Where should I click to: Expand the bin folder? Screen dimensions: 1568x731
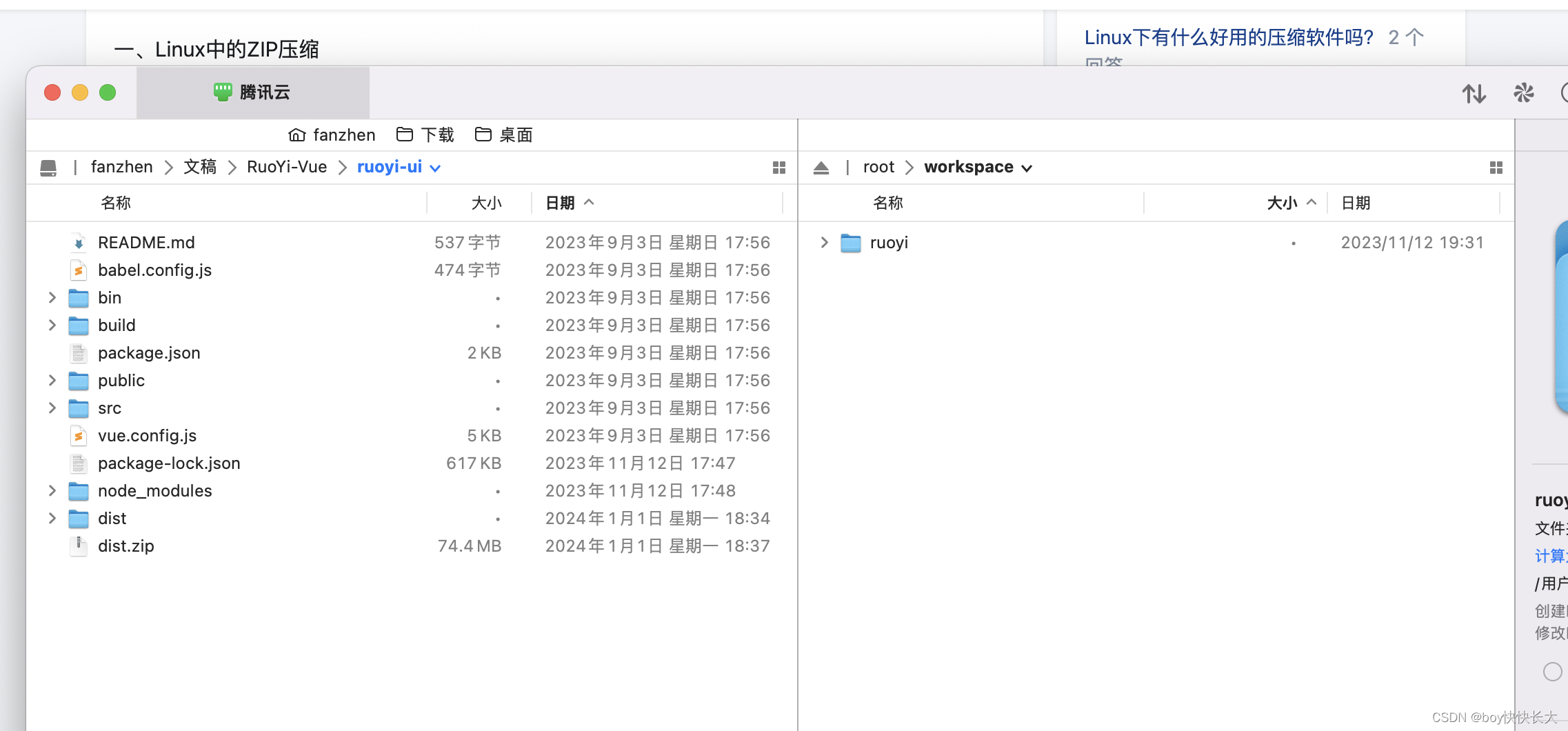(52, 298)
